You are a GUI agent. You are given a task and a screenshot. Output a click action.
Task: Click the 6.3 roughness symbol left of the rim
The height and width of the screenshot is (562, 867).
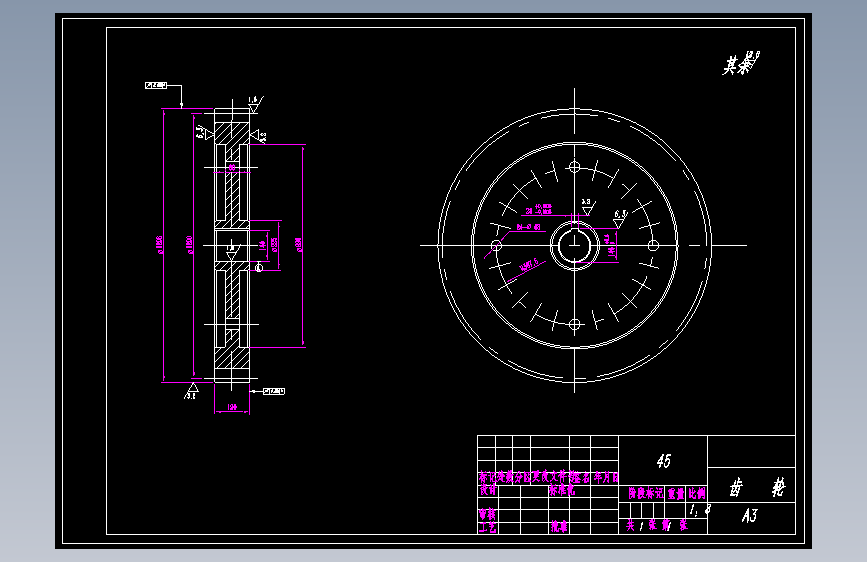(203, 132)
